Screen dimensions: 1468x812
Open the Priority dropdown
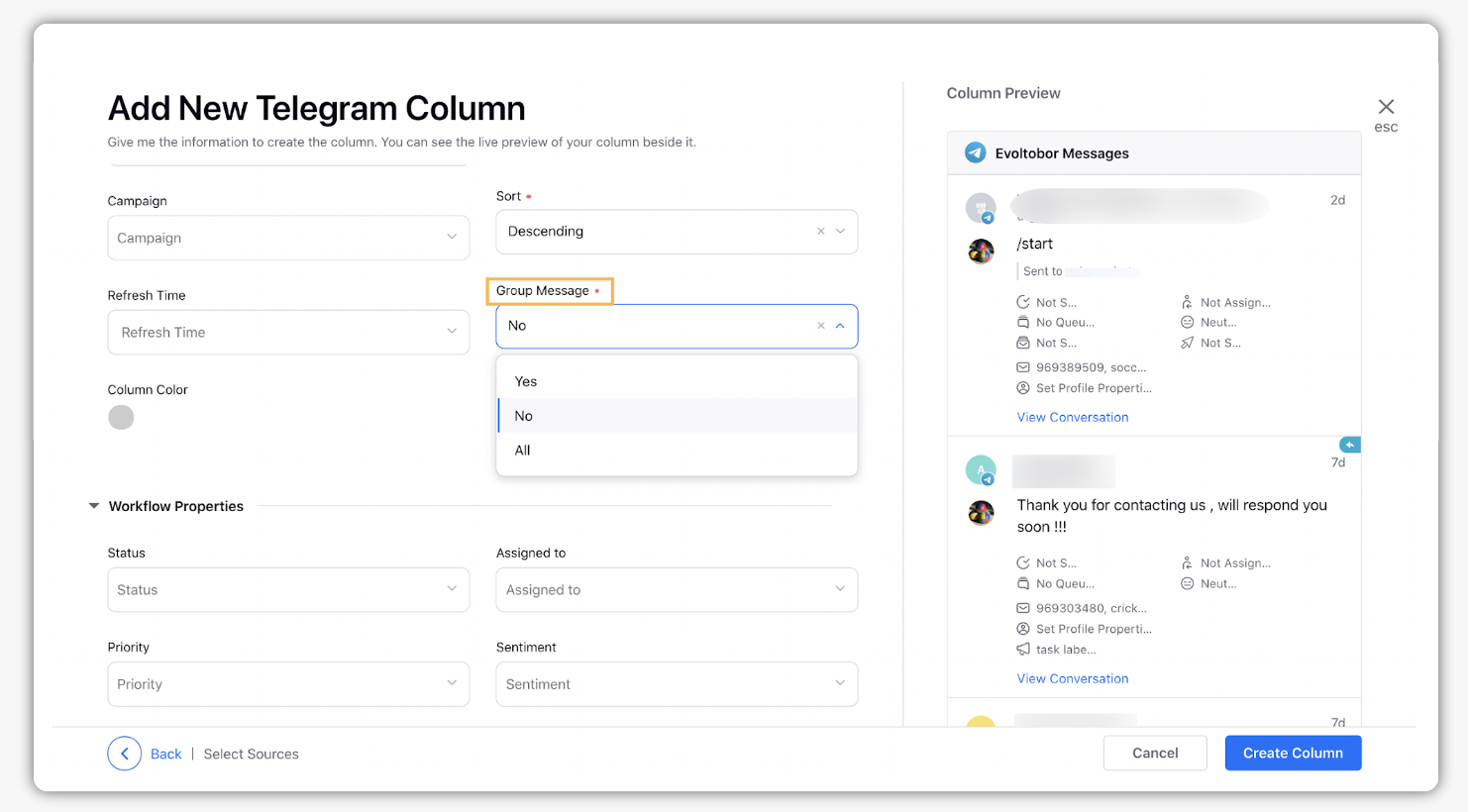tap(288, 684)
